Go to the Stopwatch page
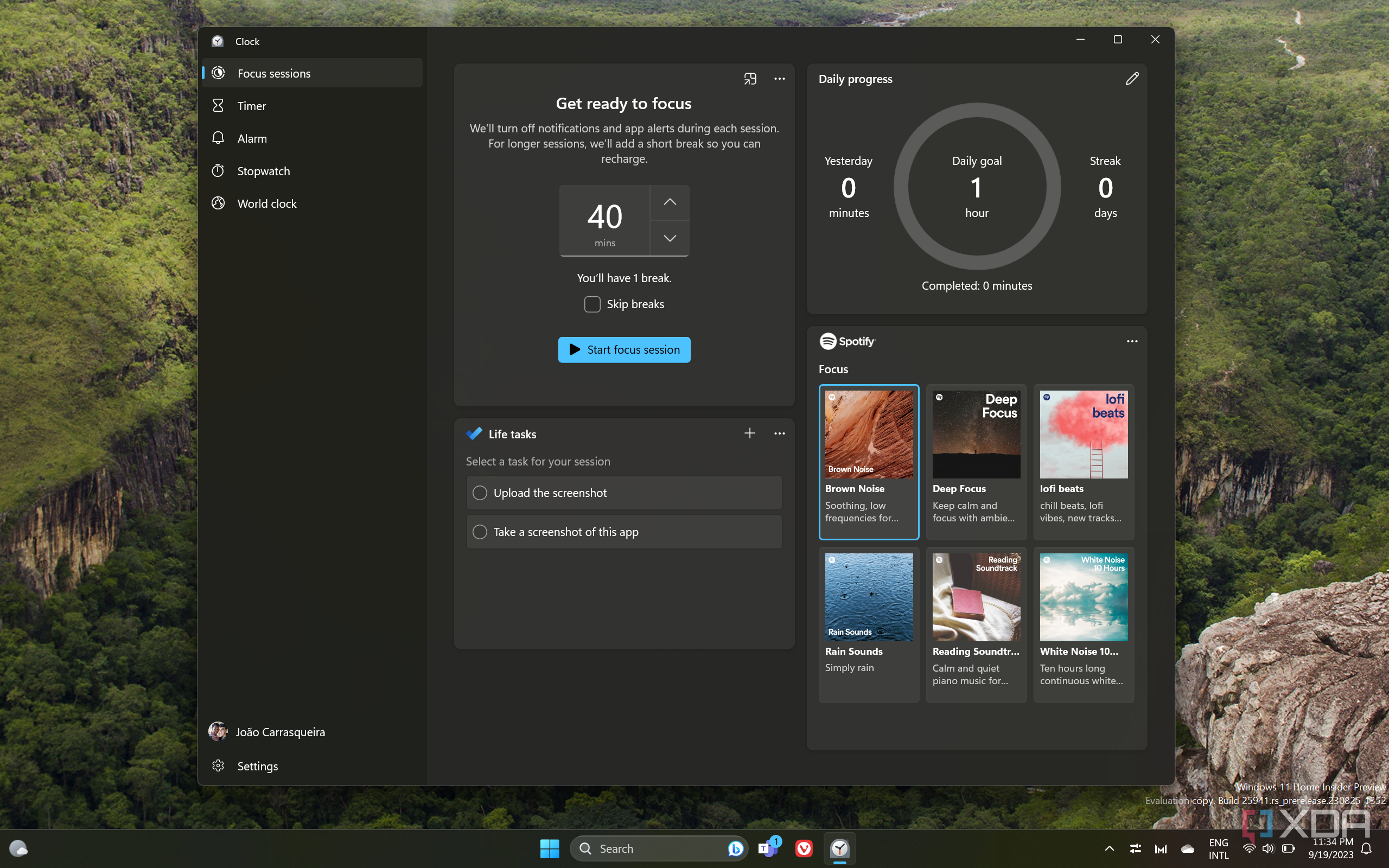Viewport: 1389px width, 868px height. (312, 171)
